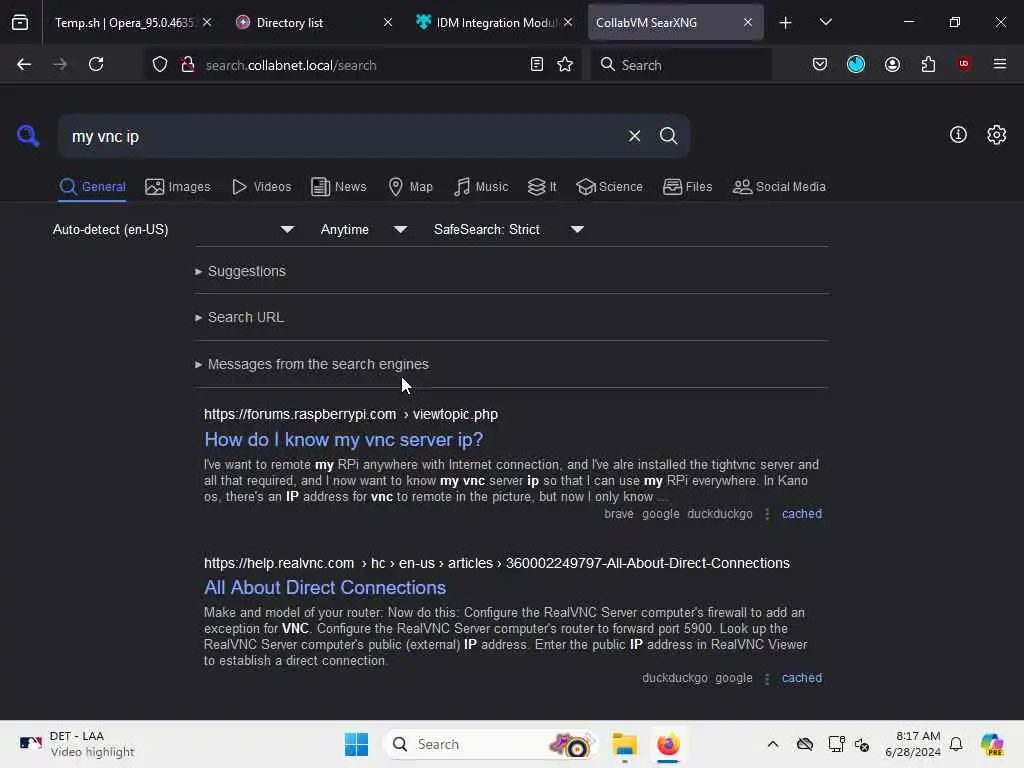Open the uBlock Origin extension icon
This screenshot has height=768, width=1024.
click(963, 63)
